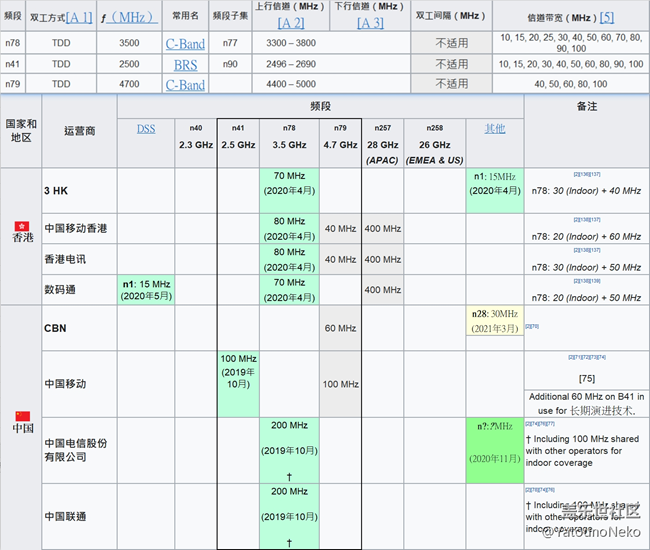Open the [A 1] footnote link
The height and width of the screenshot is (550, 650).
pyautogui.click(x=79, y=17)
